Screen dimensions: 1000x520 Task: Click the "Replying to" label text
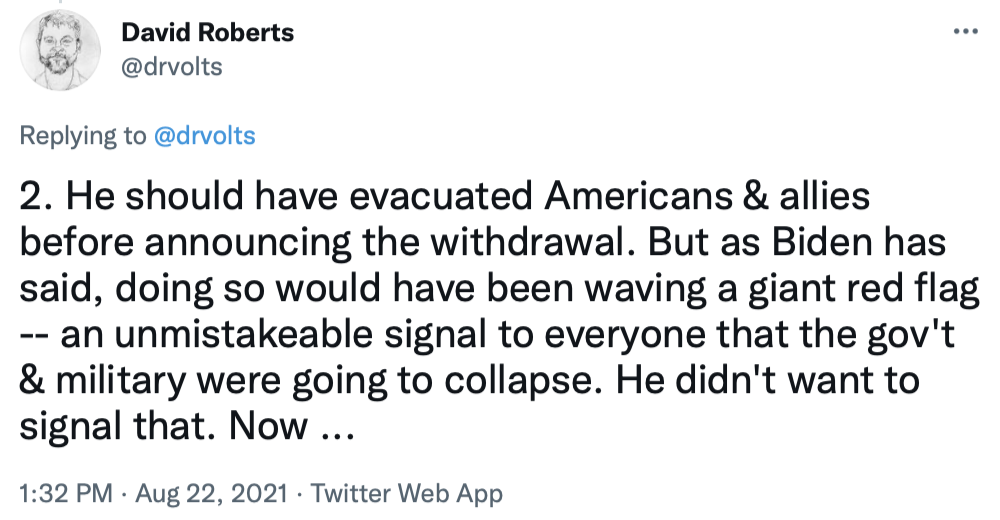(x=83, y=136)
